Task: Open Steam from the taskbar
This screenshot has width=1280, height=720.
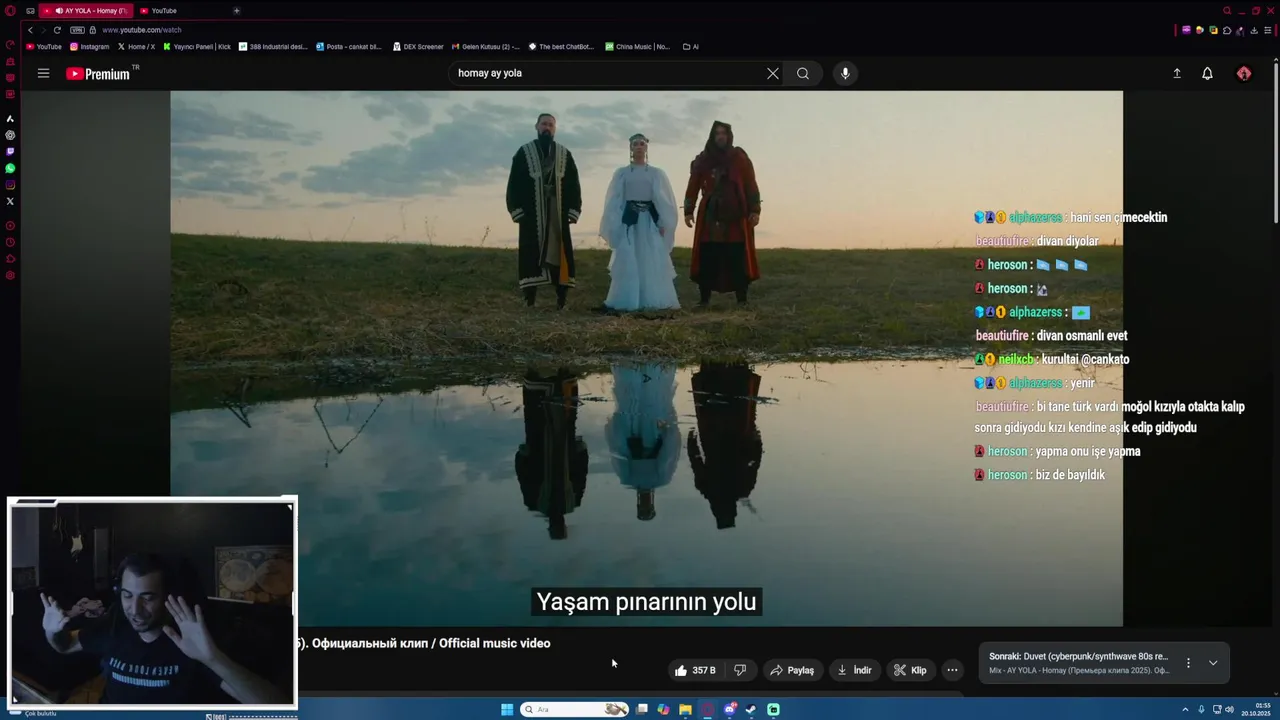Action: [751, 710]
